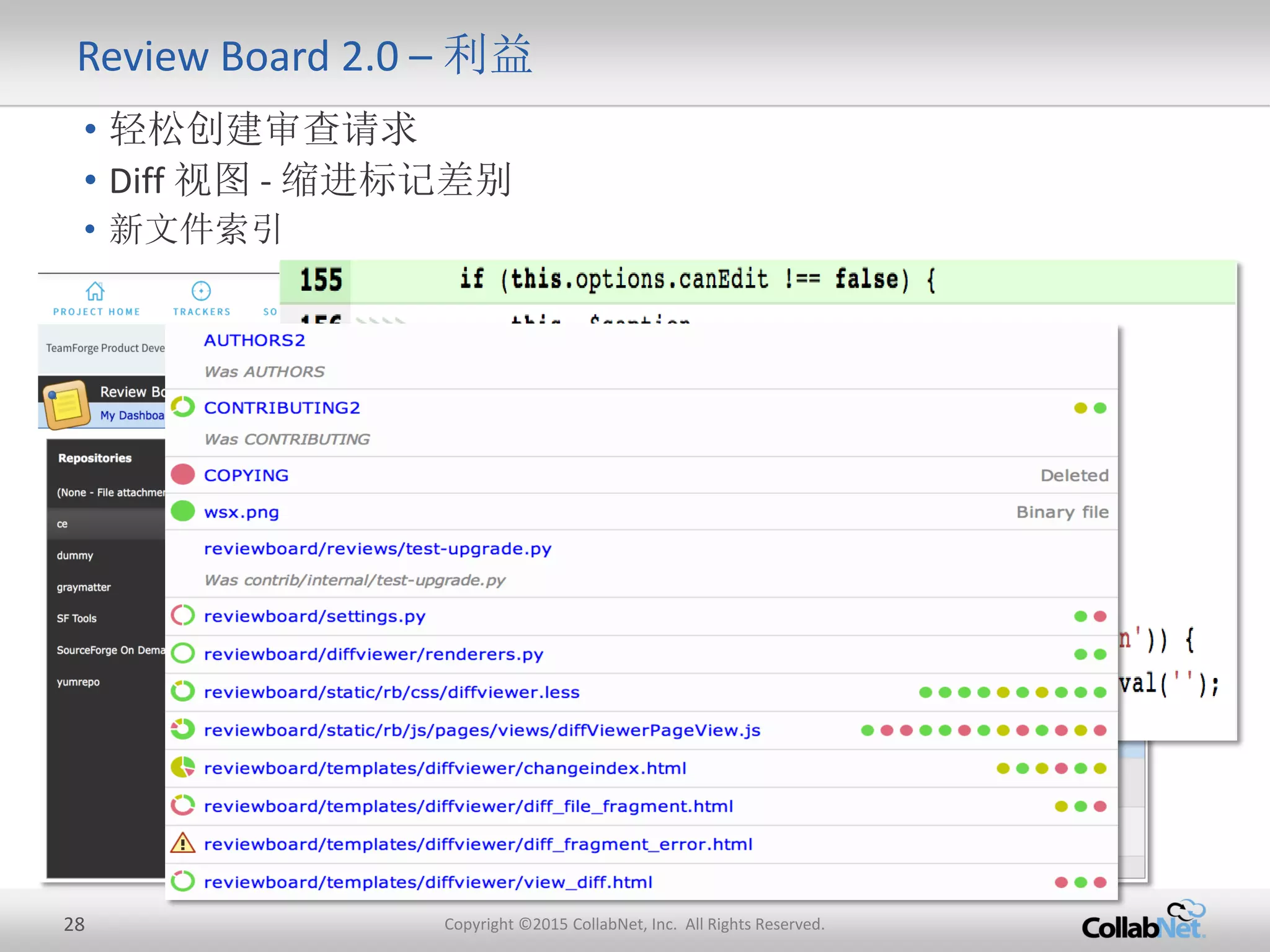Click the first chunk dot for diffviewer.less

coord(926,692)
